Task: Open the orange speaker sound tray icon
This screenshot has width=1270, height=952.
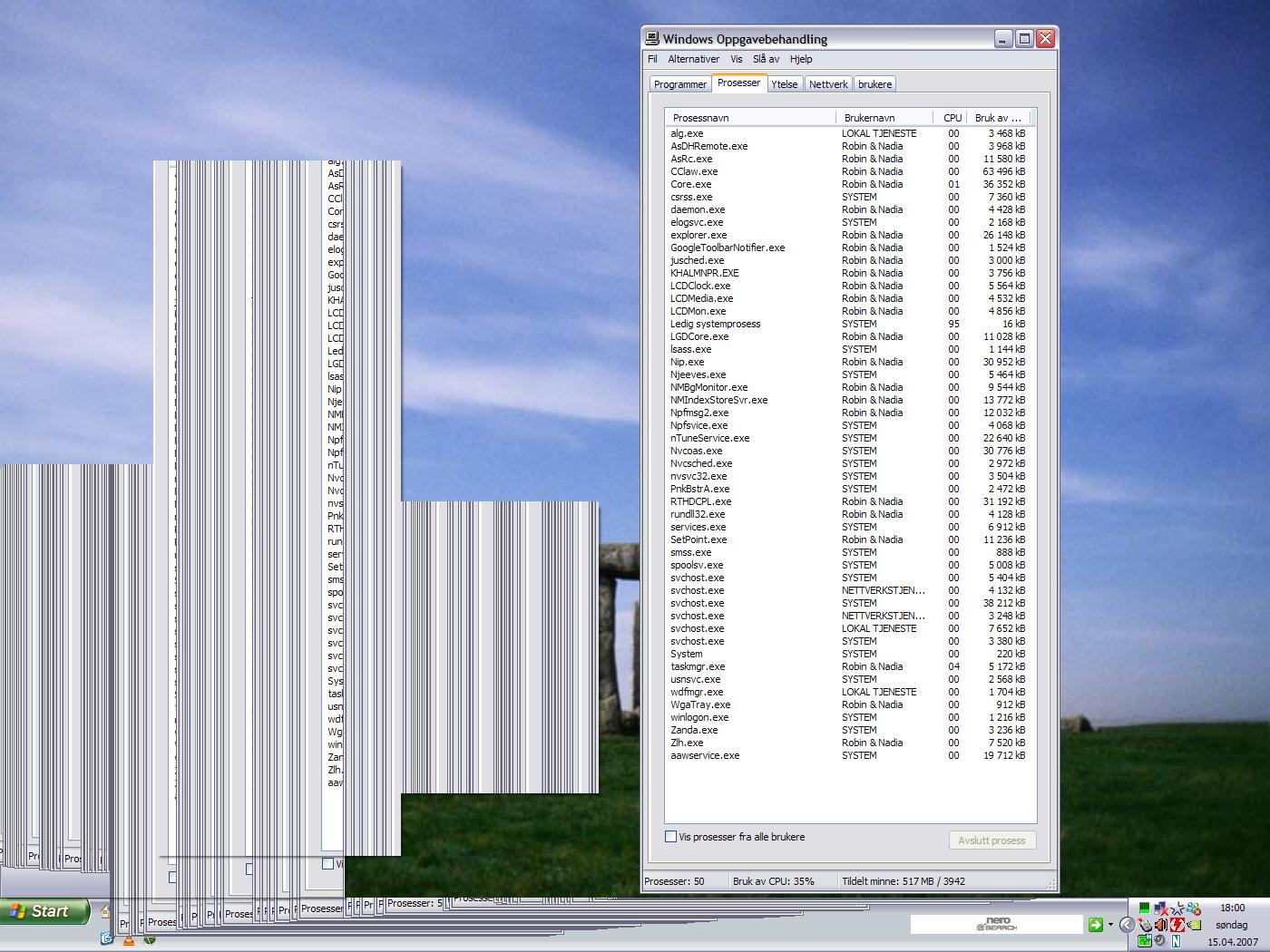Action: (x=1161, y=925)
